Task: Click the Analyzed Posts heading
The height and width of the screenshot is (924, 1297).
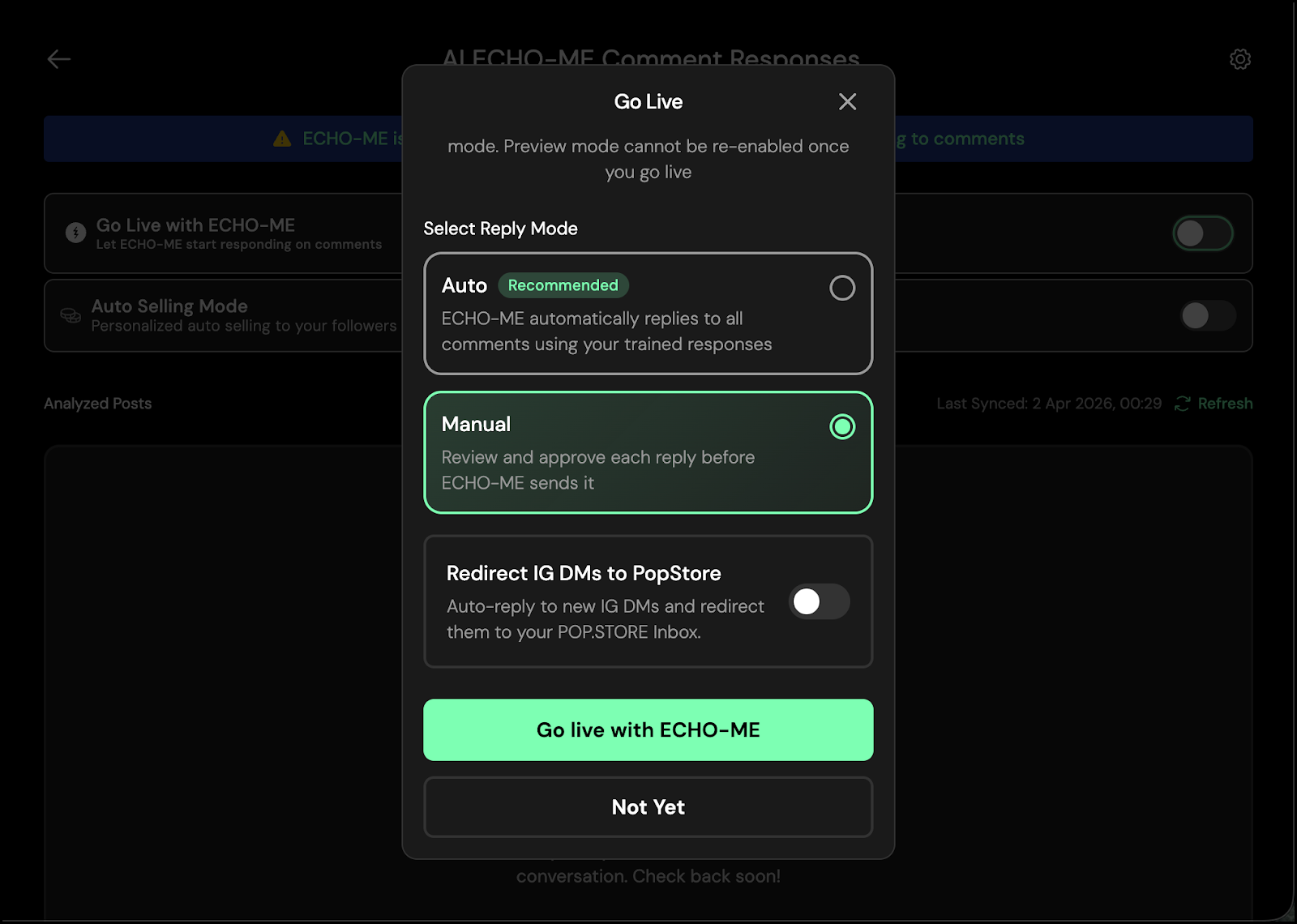Action: point(98,404)
